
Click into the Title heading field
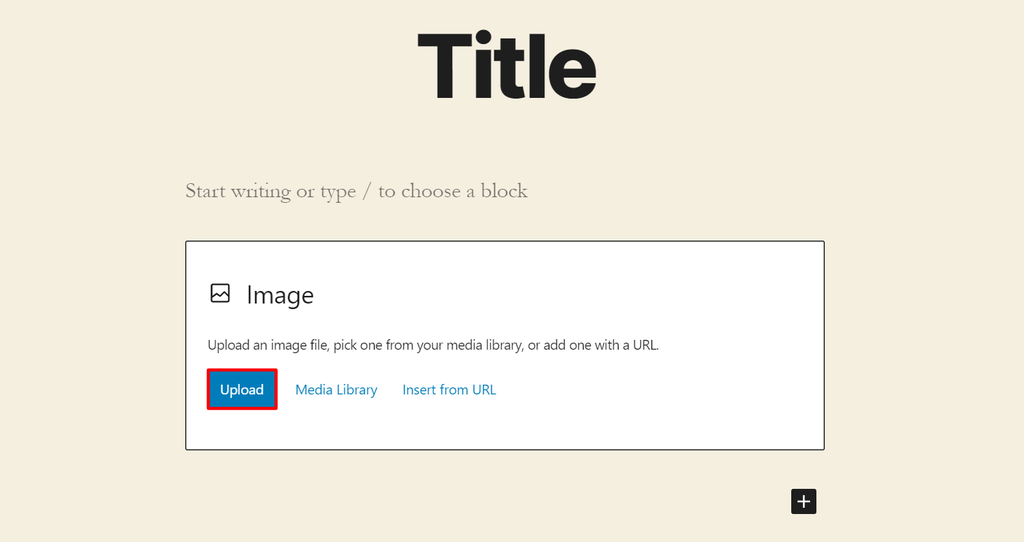pyautogui.click(x=506, y=65)
